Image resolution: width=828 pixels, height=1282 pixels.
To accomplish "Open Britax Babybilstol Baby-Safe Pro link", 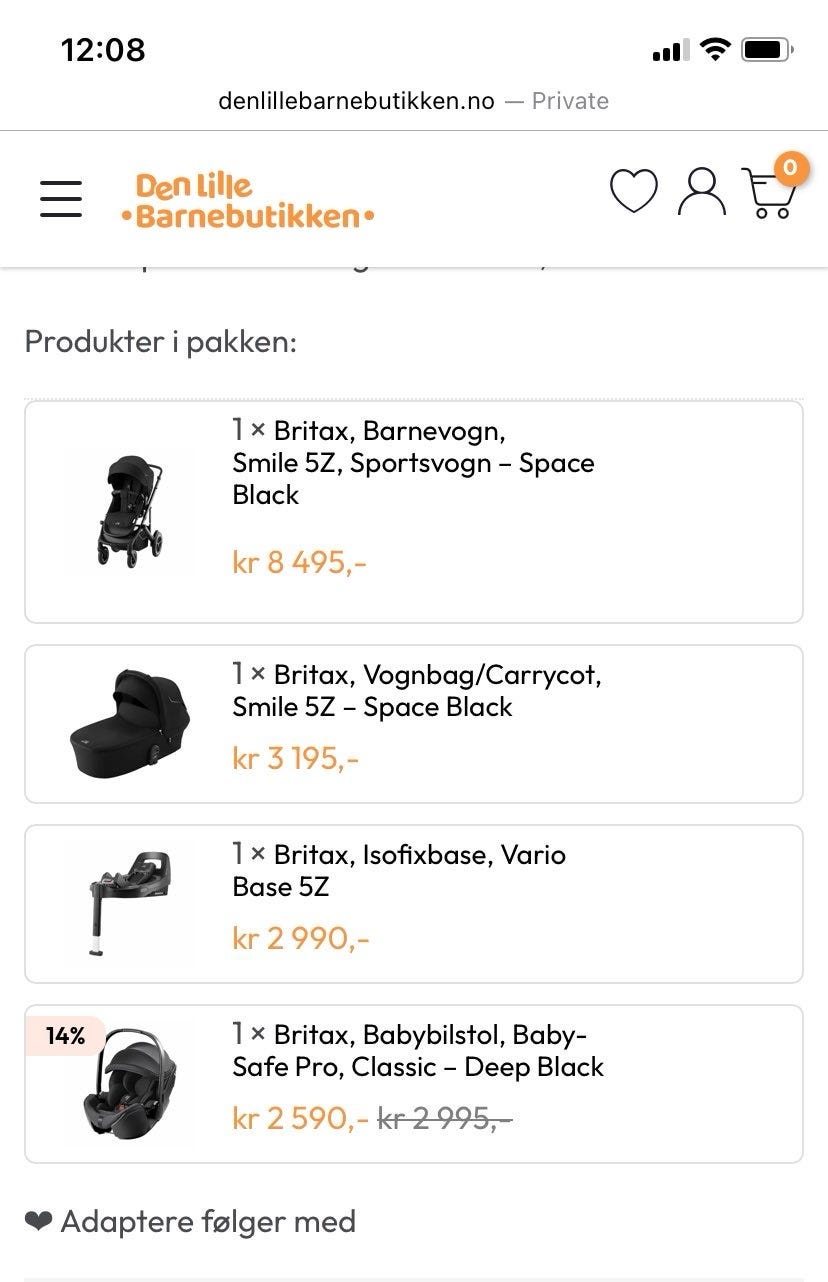I will pos(417,1050).
